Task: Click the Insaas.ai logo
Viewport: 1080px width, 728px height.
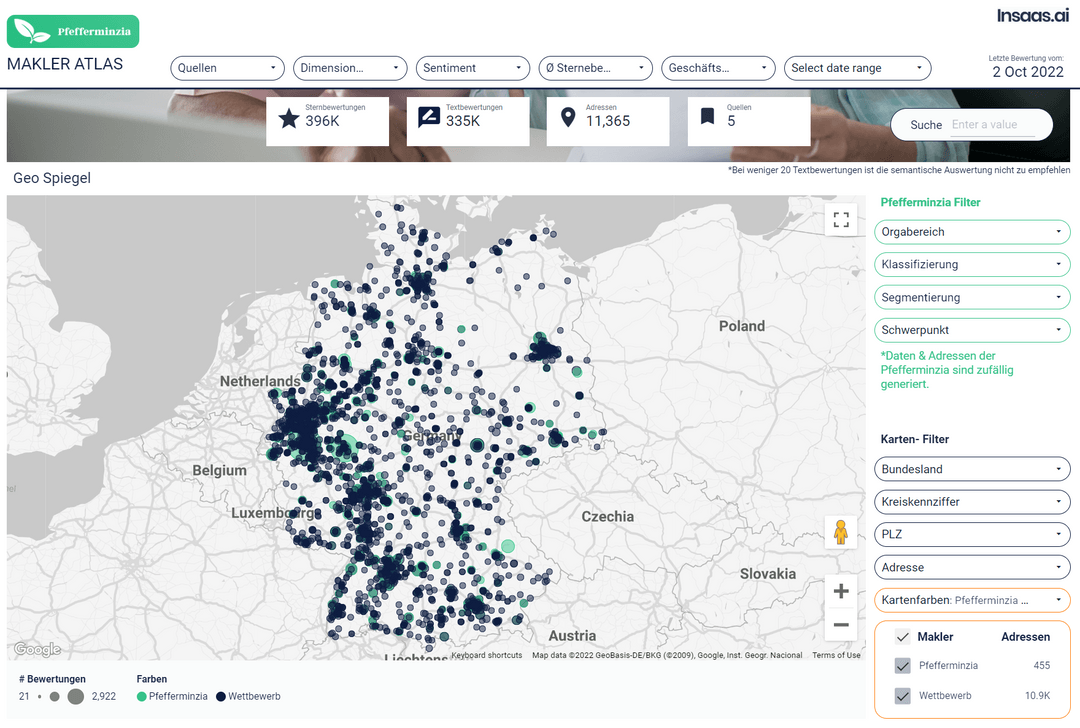Action: click(1032, 15)
